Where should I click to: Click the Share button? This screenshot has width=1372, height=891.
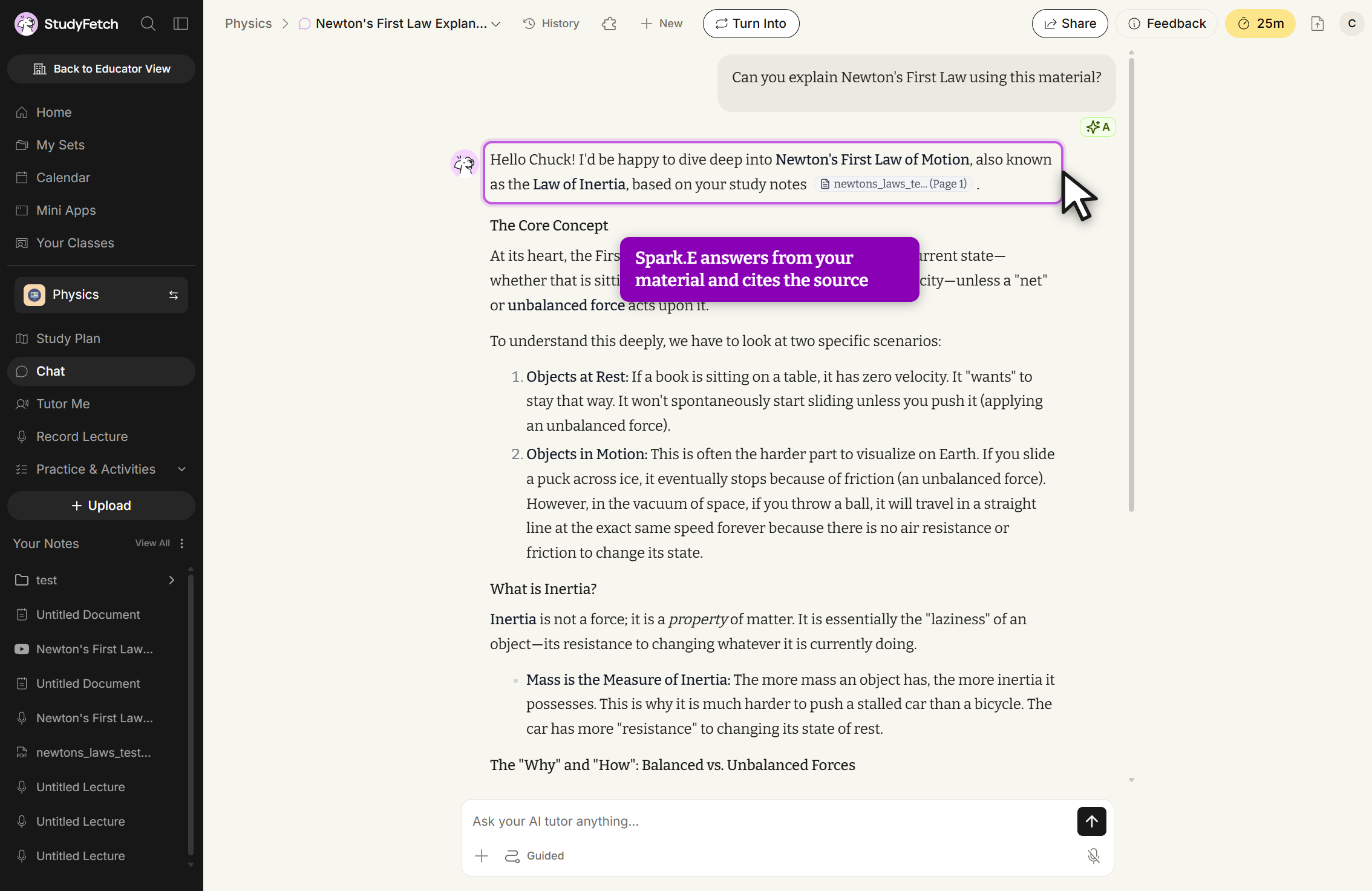[x=1070, y=24]
